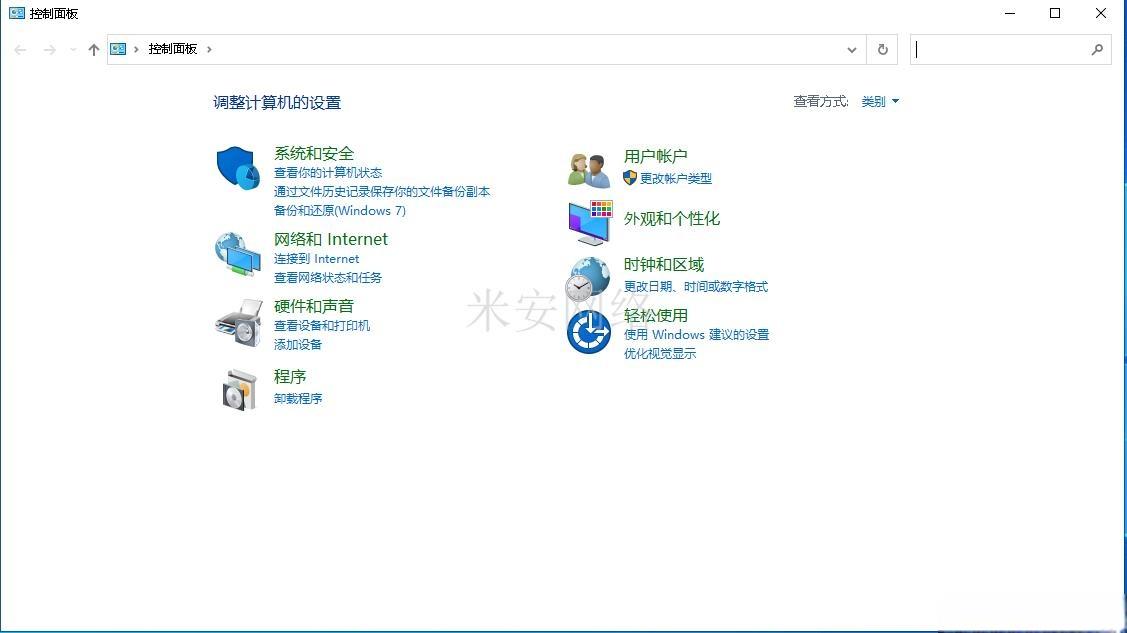
Task: Open 查看设备和打印机 link
Action: 322,325
